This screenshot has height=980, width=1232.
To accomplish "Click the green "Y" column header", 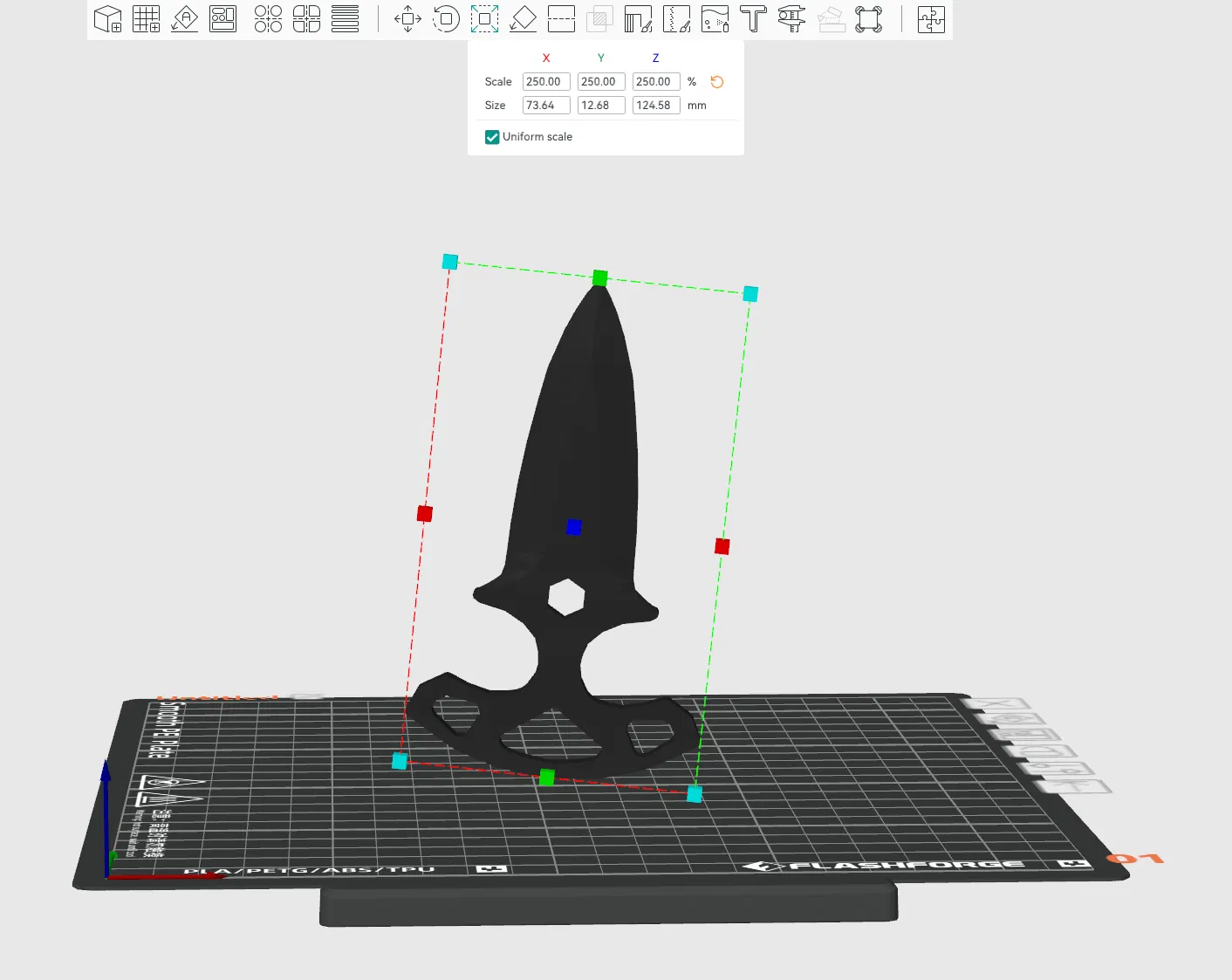I will click(601, 58).
